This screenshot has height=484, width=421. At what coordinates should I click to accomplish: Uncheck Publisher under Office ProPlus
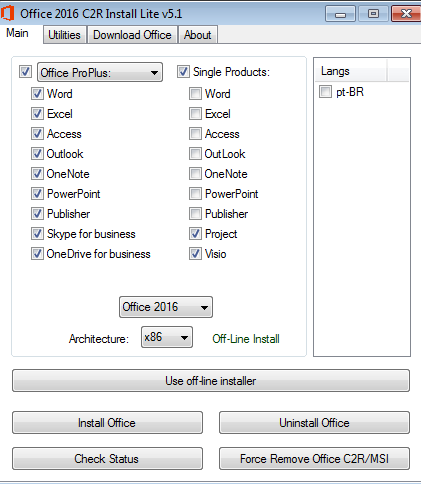(37, 214)
